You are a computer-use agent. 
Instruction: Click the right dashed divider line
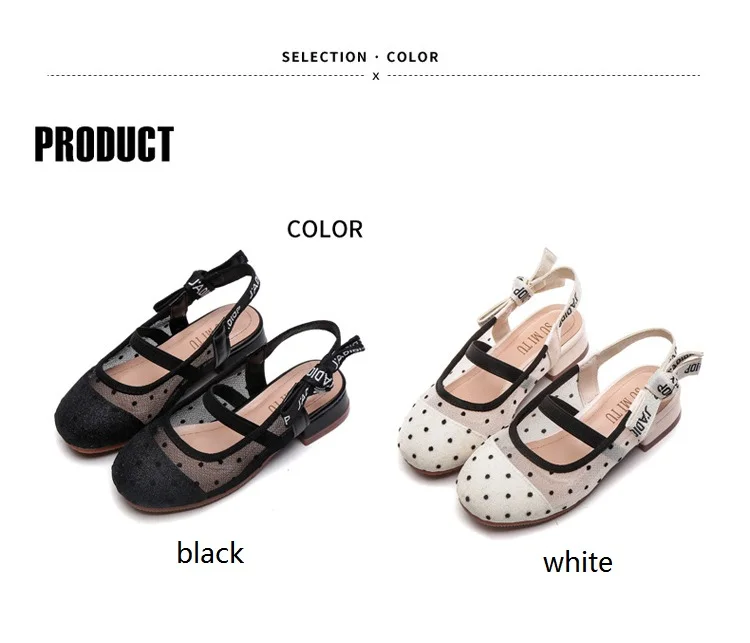(x=543, y=76)
